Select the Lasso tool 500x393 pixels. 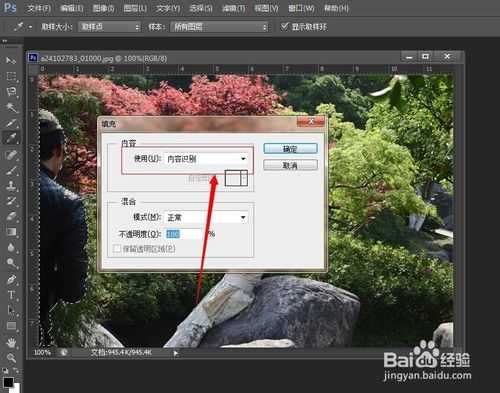pyautogui.click(x=12, y=92)
